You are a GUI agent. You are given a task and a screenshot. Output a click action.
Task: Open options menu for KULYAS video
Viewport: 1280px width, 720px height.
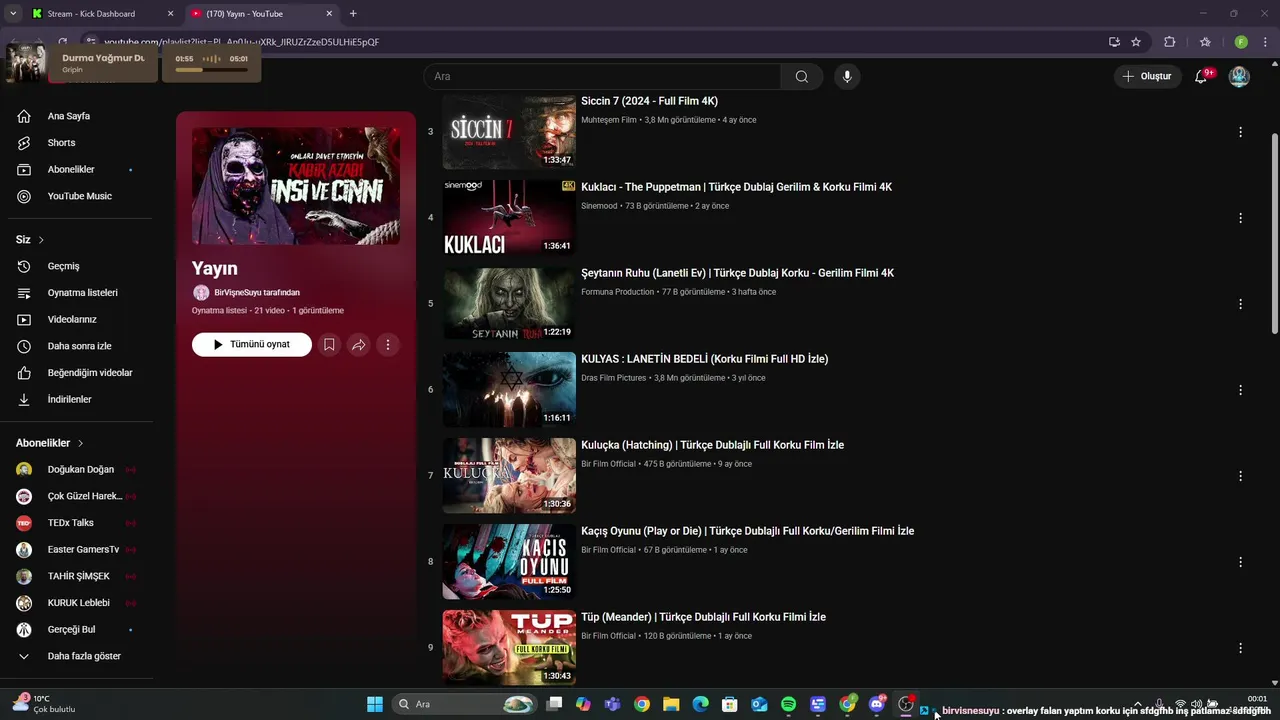pyautogui.click(x=1240, y=390)
